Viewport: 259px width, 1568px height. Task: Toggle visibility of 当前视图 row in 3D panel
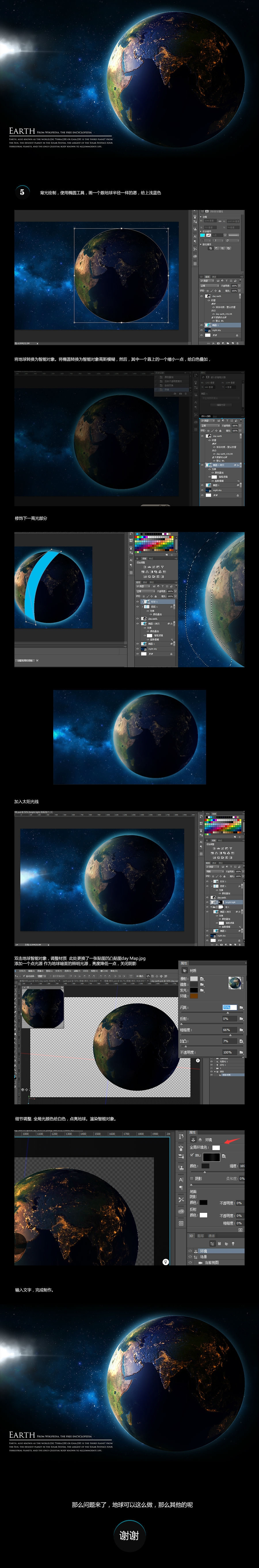(190, 1263)
